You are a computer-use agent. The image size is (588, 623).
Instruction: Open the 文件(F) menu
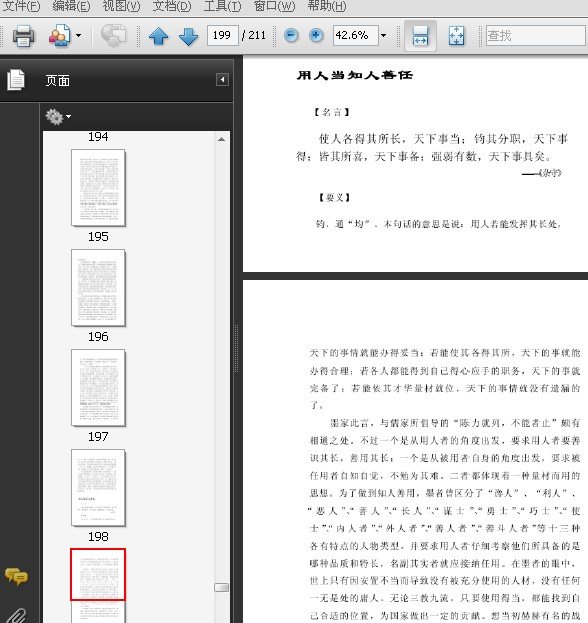pyautogui.click(x=21, y=6)
